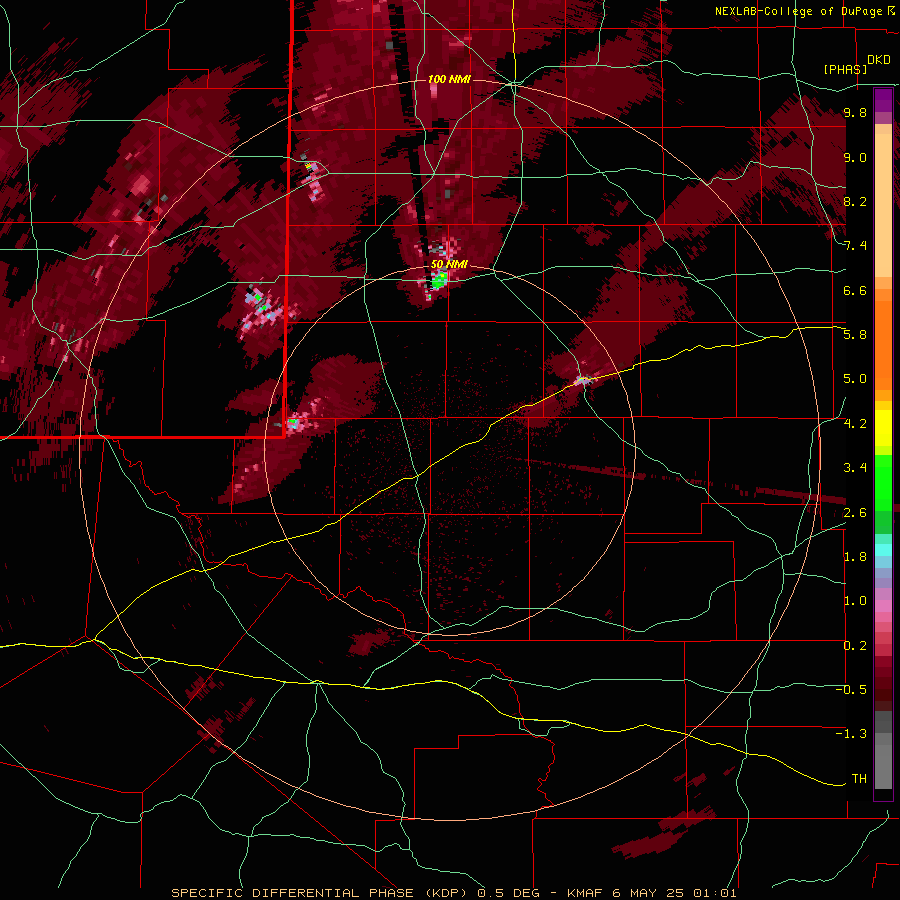Click the -0.5 value on the color scale
900x900 pixels.
pyautogui.click(x=851, y=690)
